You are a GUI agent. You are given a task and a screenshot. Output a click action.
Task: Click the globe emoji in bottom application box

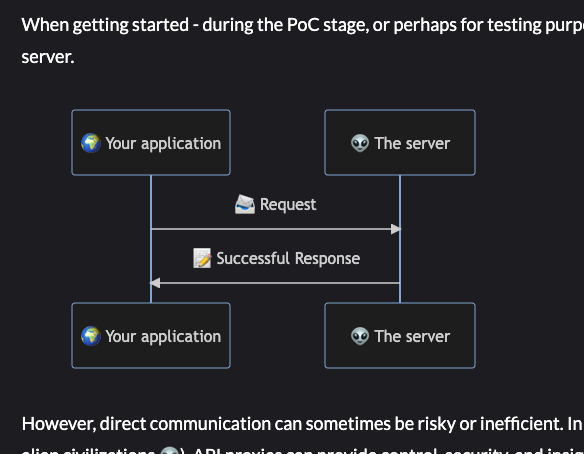[91, 336]
